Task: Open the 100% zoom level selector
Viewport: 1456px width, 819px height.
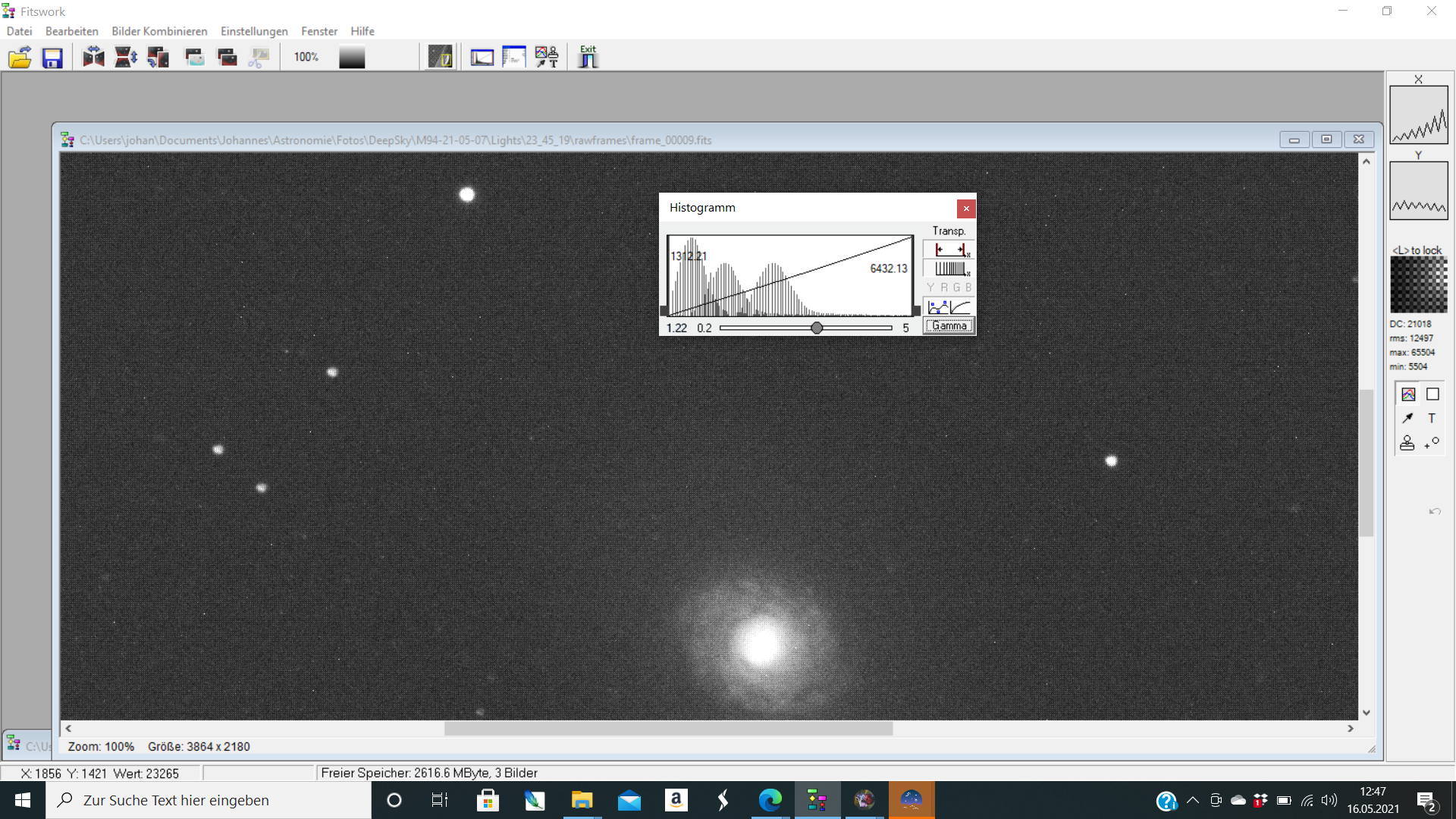Action: coord(306,58)
